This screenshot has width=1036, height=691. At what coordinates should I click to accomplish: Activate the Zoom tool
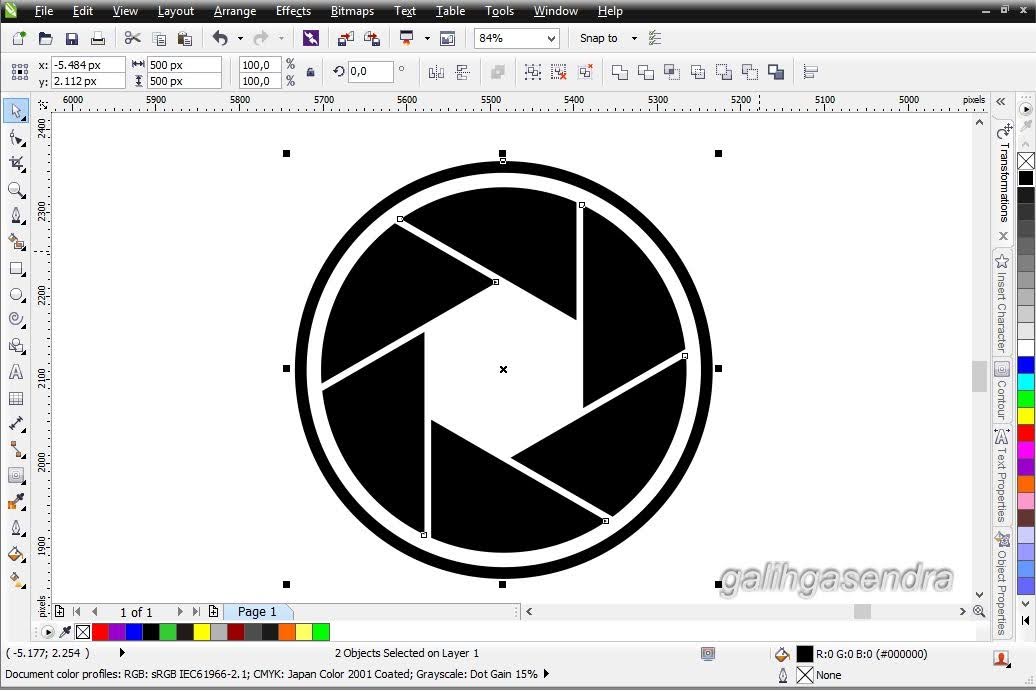[x=16, y=190]
